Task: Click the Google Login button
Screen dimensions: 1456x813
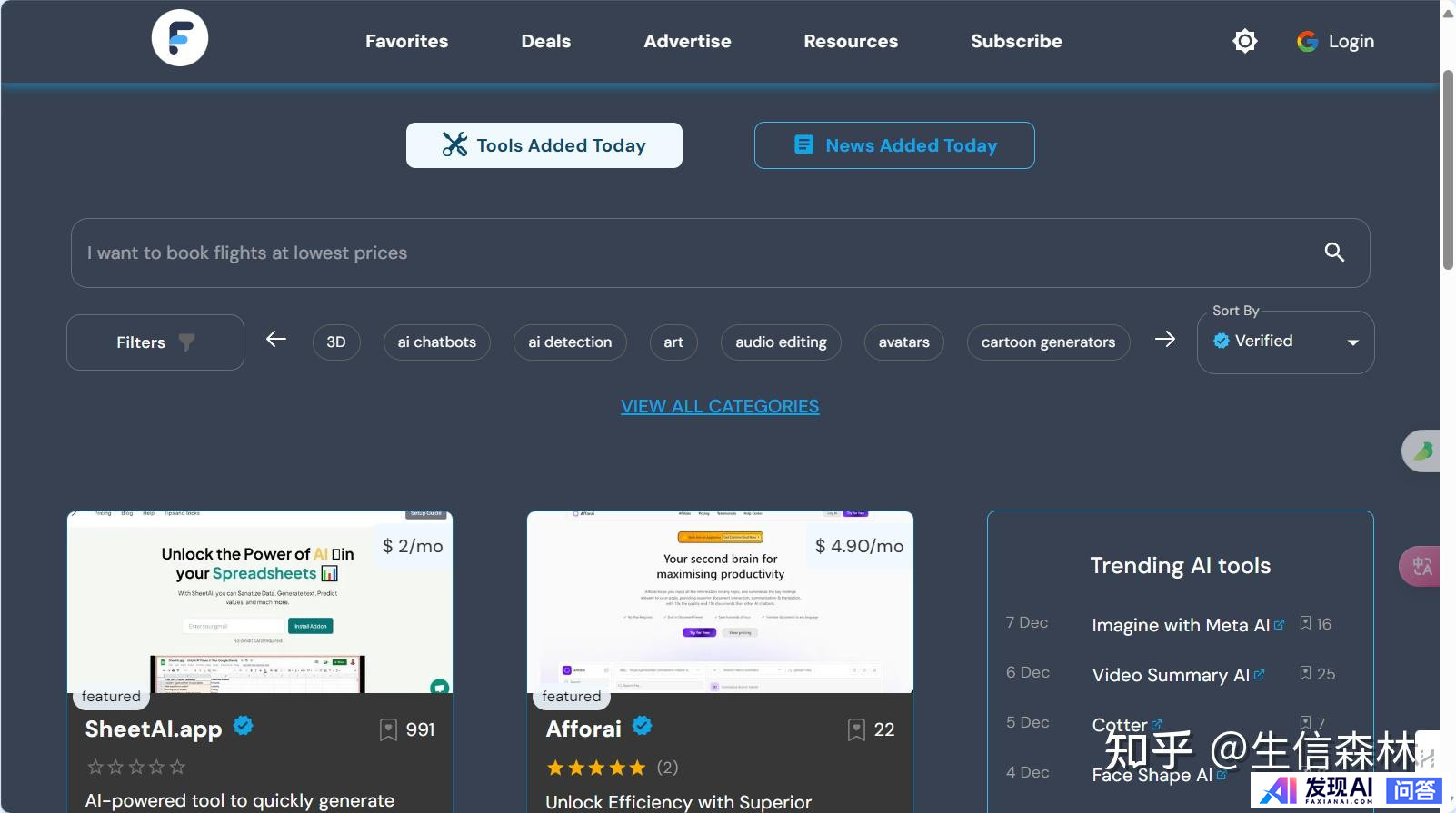Action: coord(1335,41)
